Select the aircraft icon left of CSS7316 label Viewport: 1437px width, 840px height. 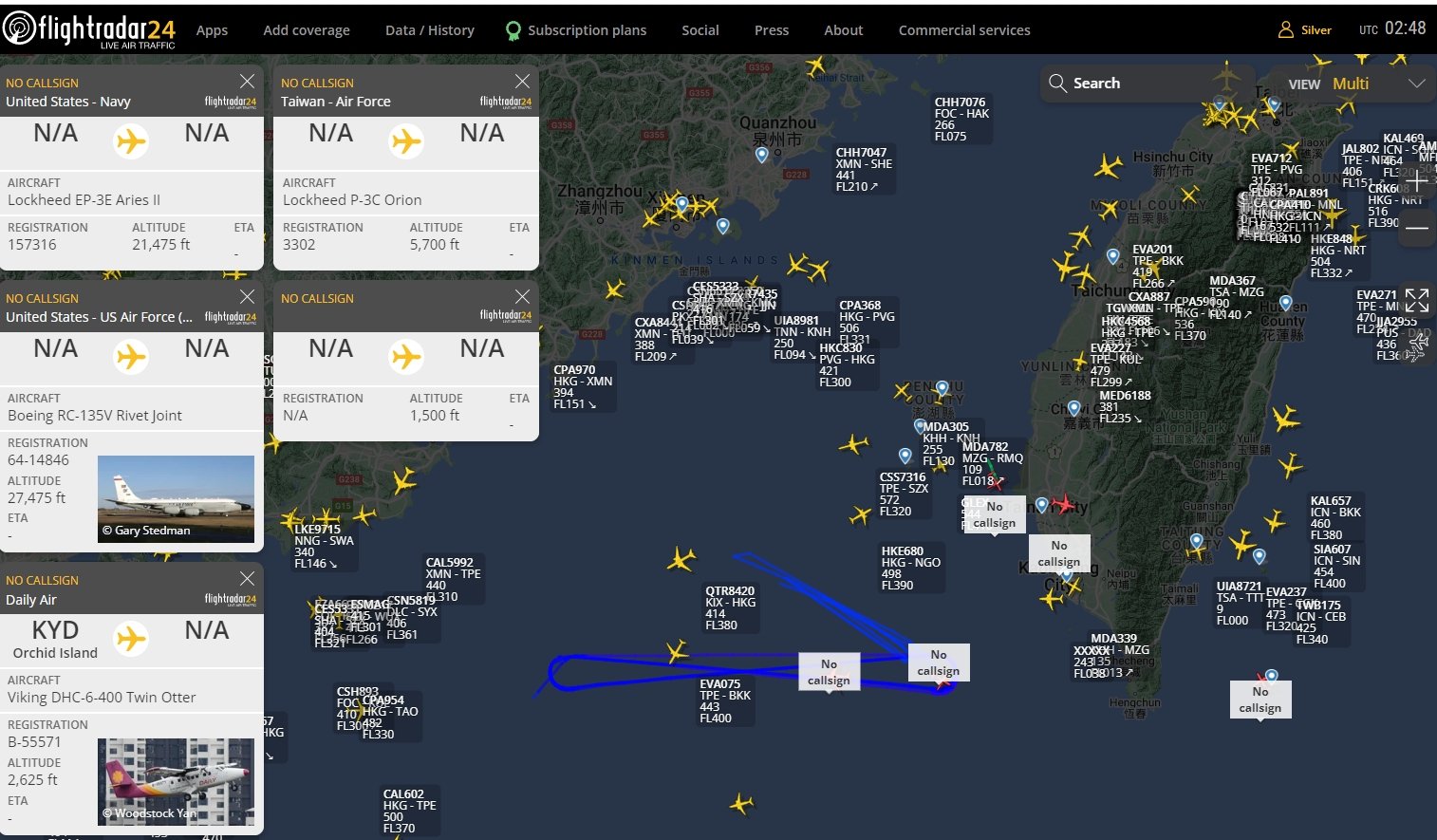click(861, 515)
